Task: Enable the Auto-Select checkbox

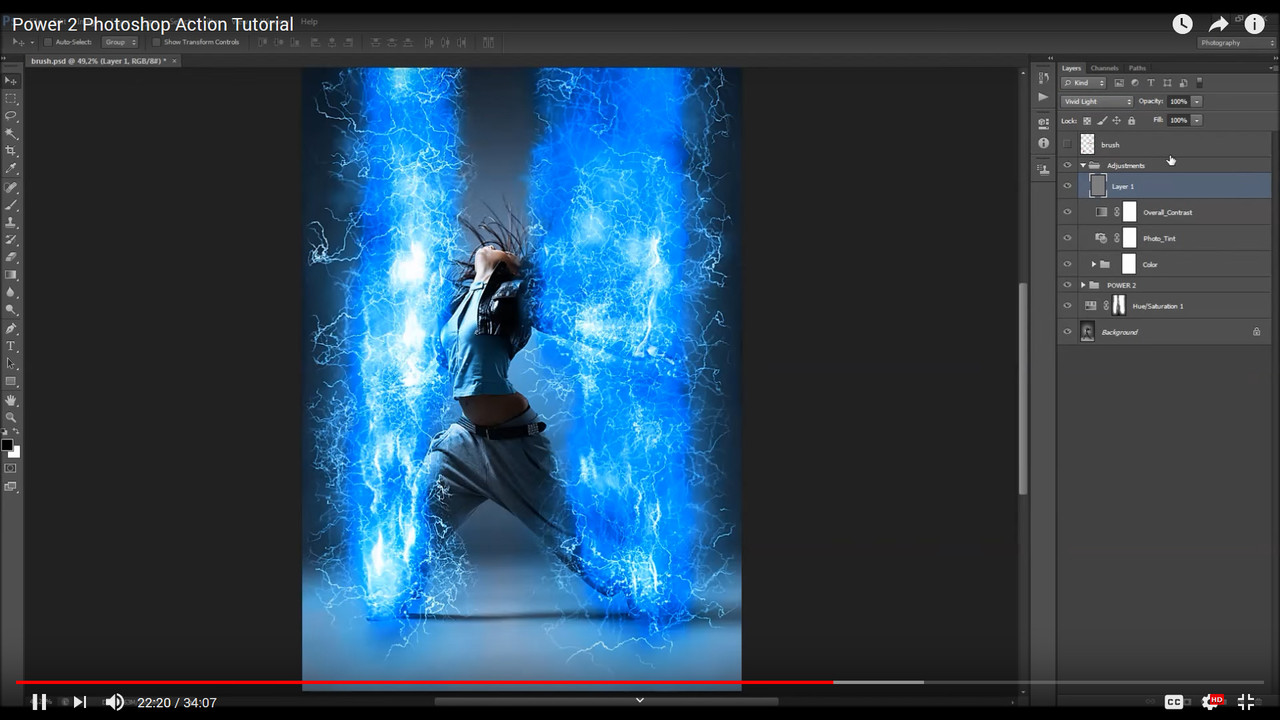Action: coord(48,42)
